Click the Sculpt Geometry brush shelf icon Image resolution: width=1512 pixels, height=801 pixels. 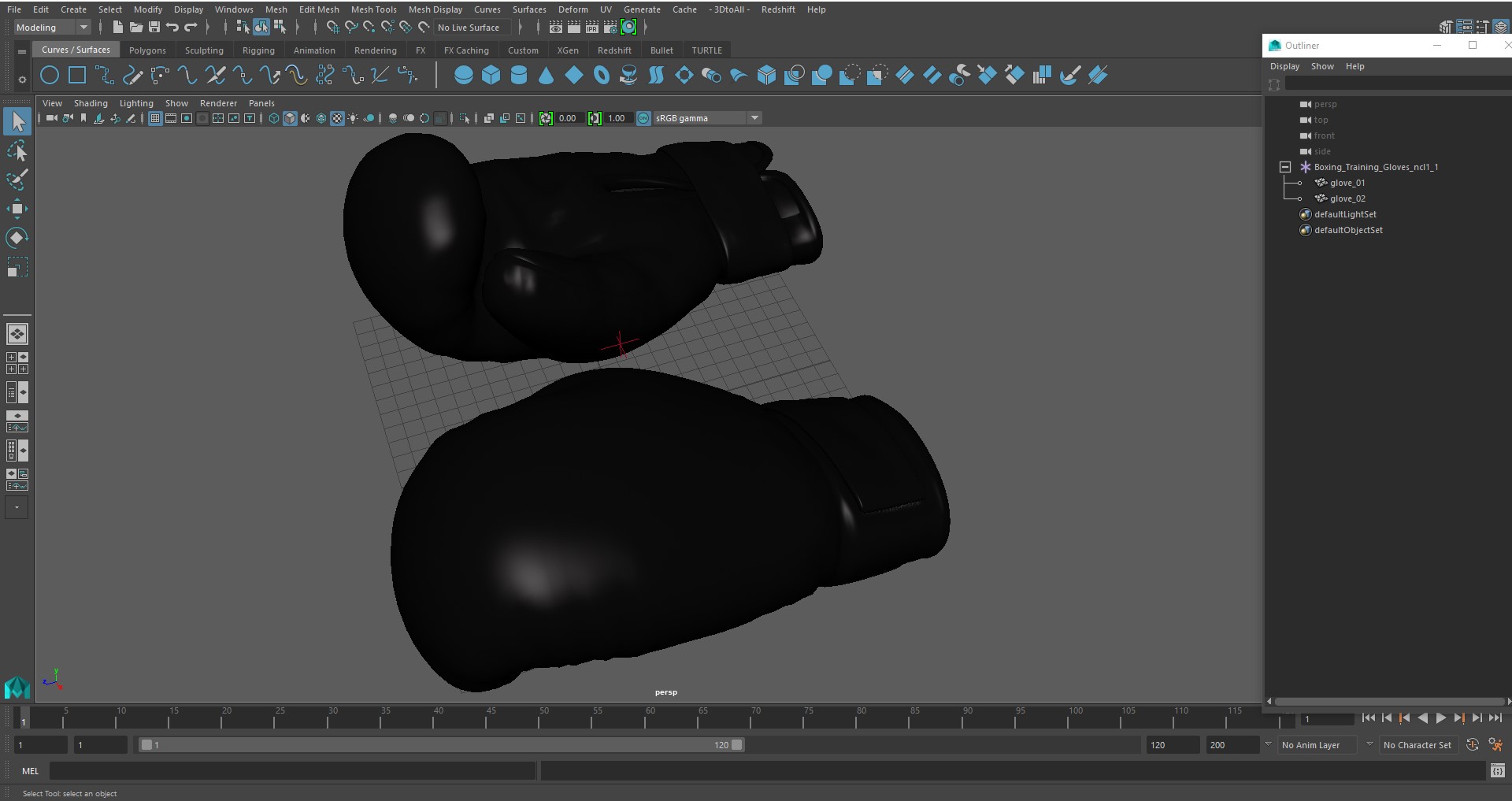(x=1069, y=76)
